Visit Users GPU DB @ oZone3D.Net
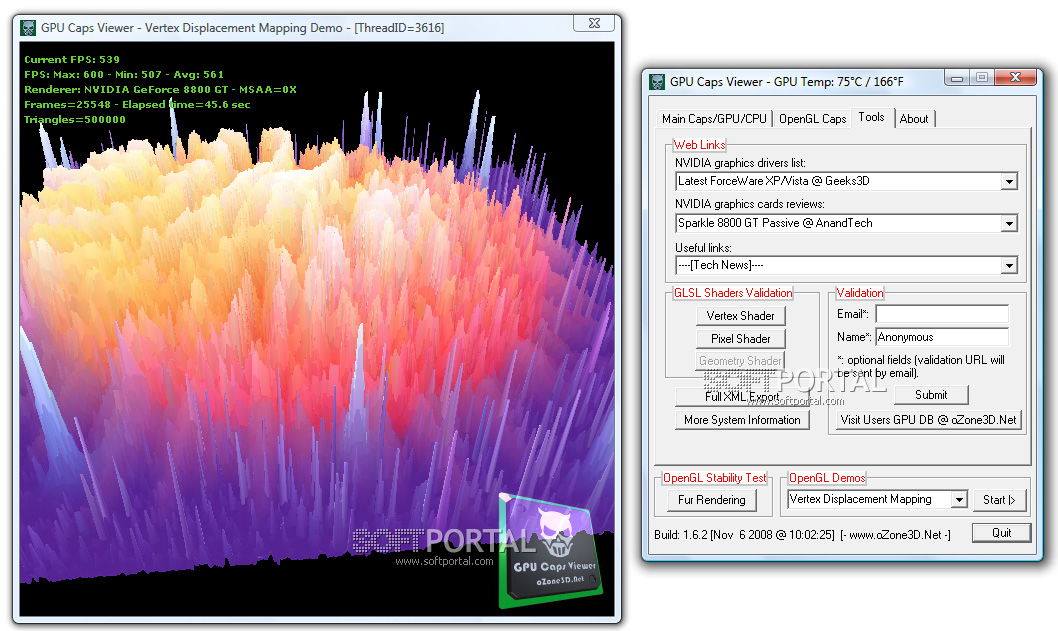Viewport: 1058px width, 631px height. (928, 420)
